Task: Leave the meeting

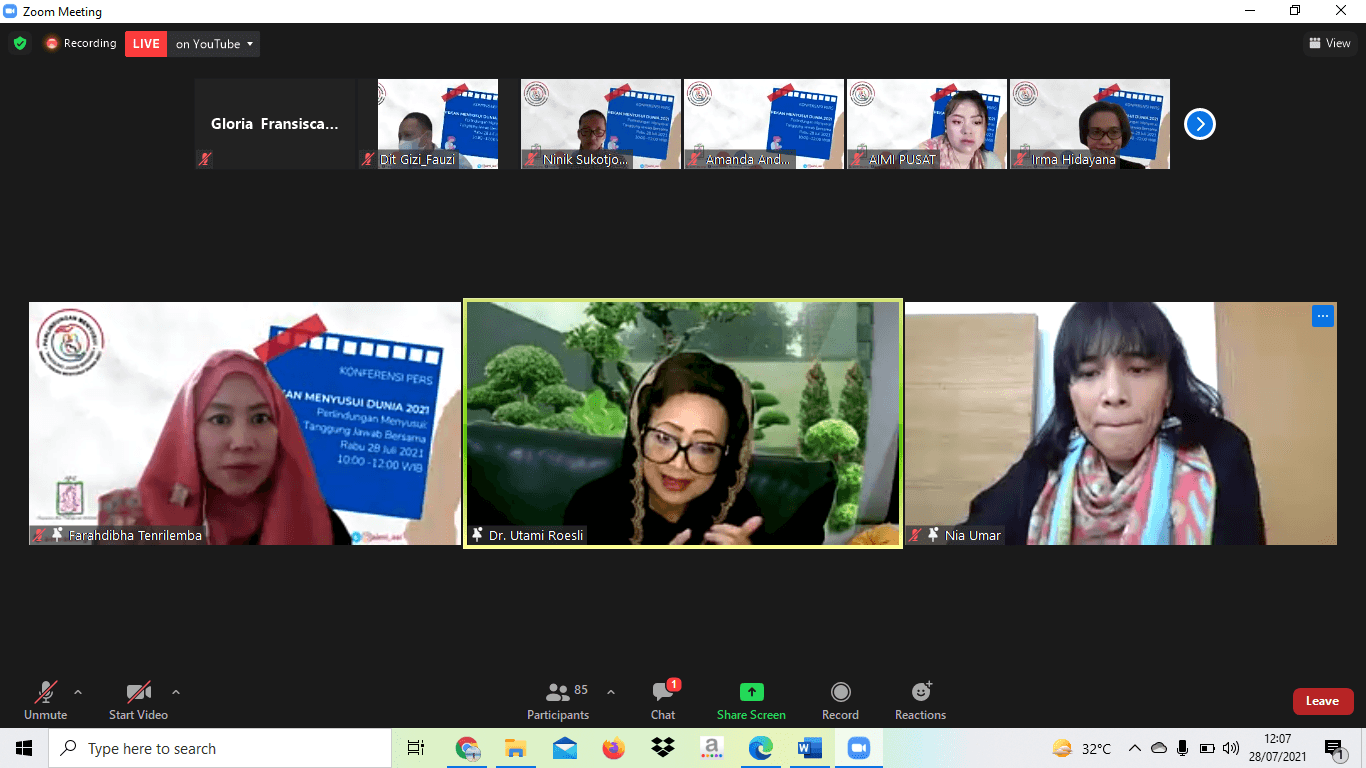Action: tap(1323, 701)
